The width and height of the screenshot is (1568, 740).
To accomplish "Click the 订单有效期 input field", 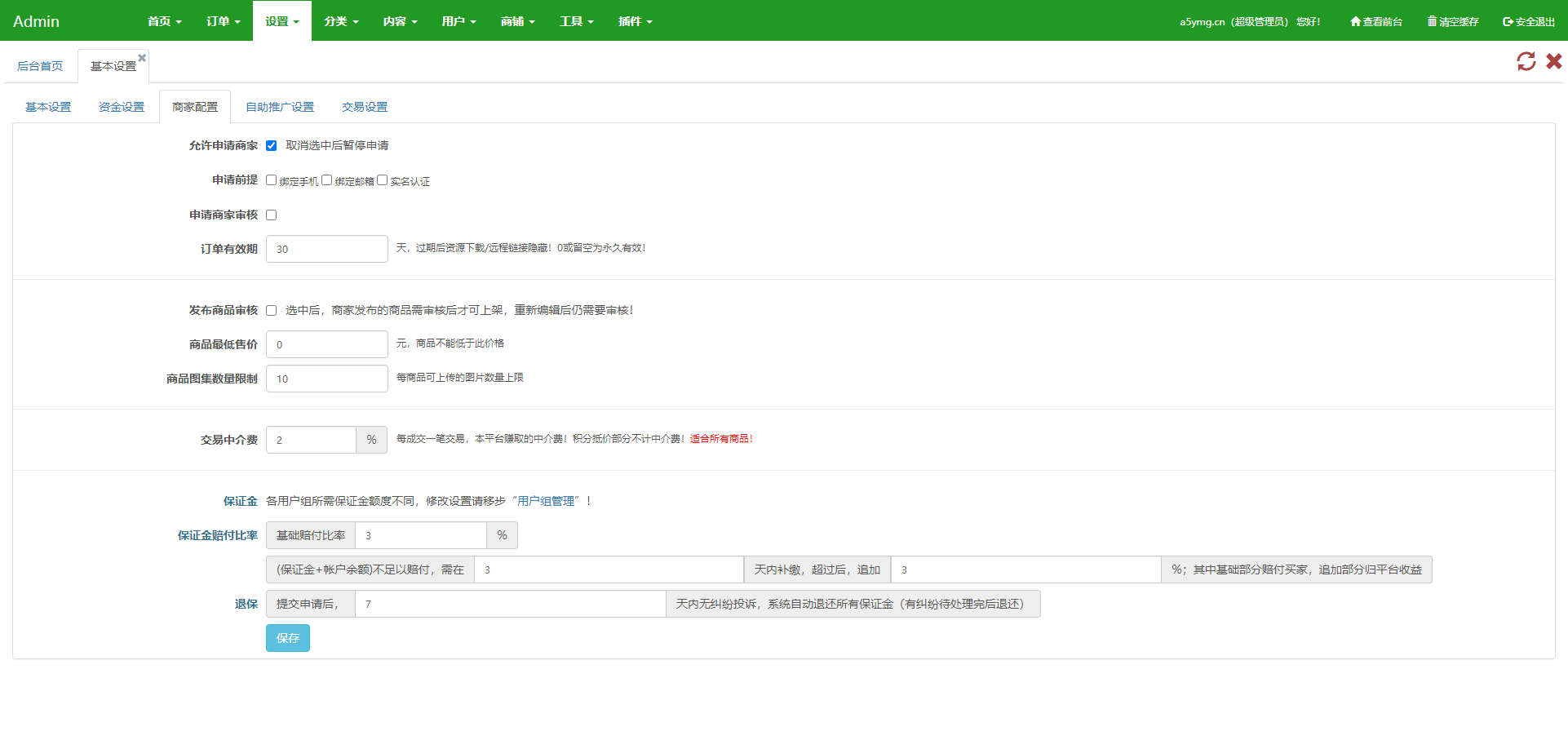I will 326,249.
